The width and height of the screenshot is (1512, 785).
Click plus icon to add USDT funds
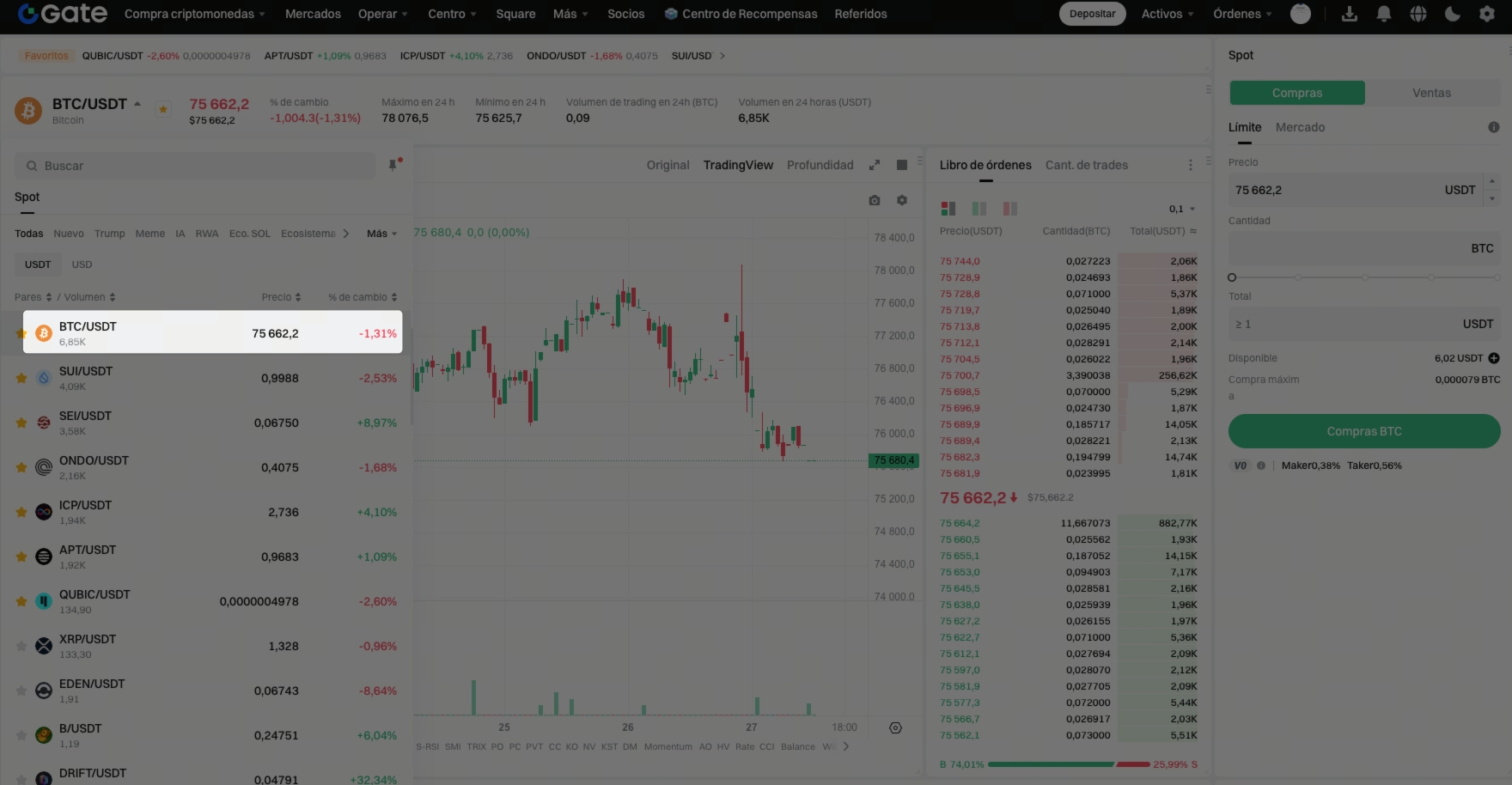point(1494,358)
